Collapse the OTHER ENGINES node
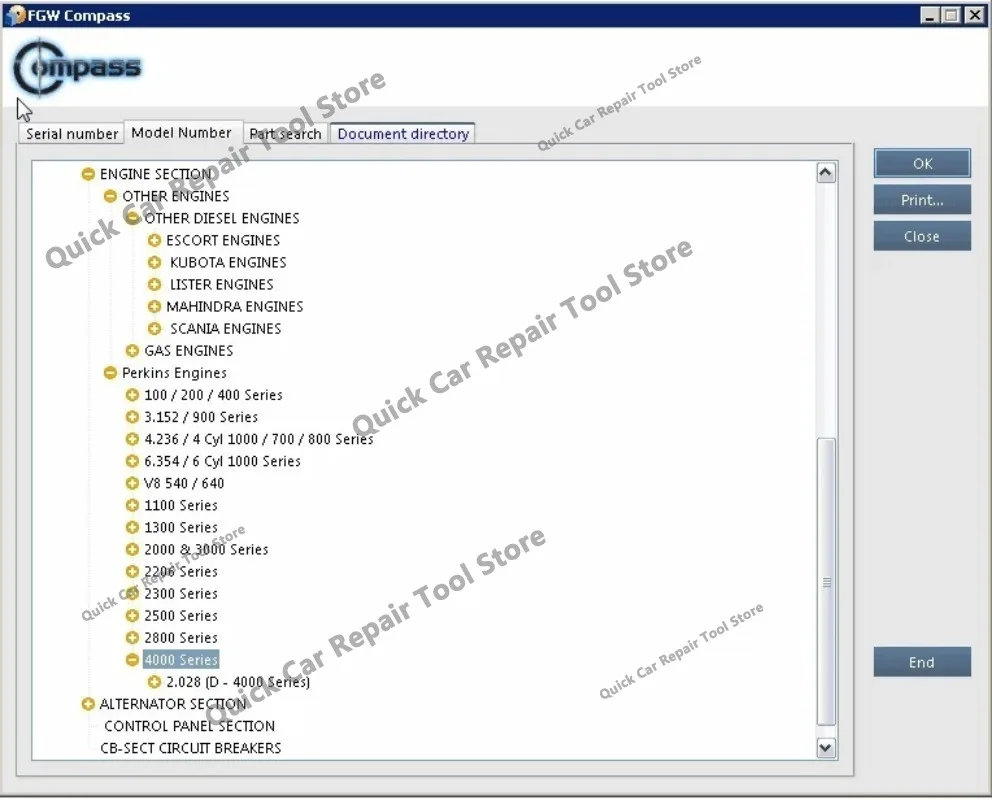Screen dimensions: 992x800 point(110,196)
